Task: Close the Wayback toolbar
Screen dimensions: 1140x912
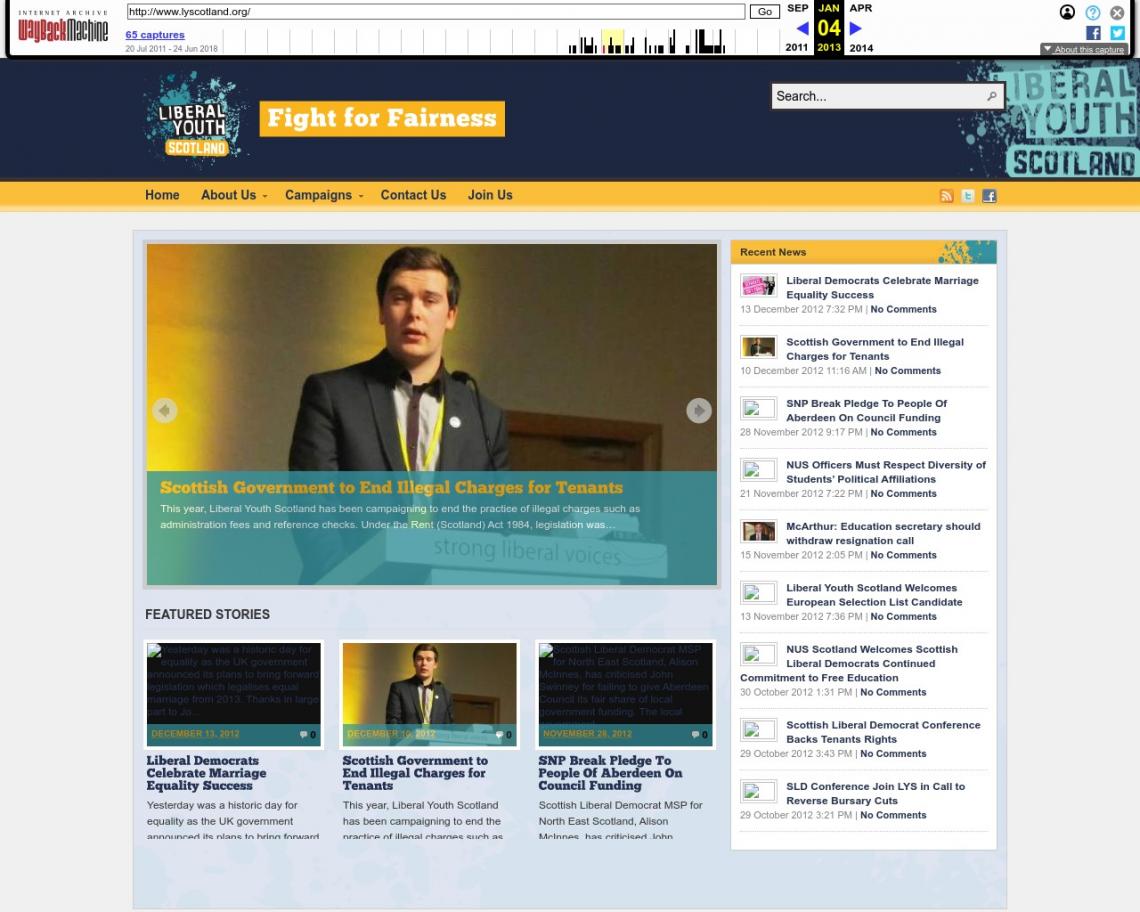Action: pyautogui.click(x=1117, y=12)
